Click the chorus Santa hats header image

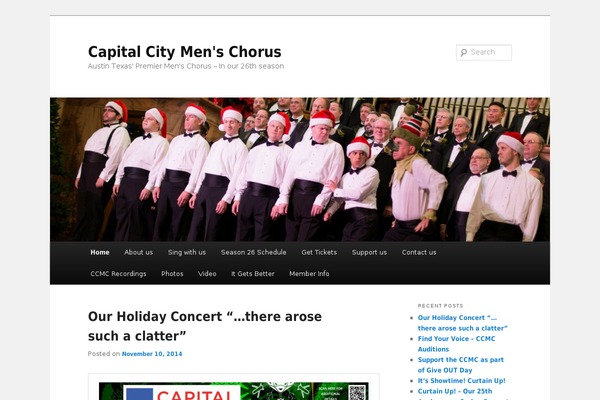click(300, 170)
